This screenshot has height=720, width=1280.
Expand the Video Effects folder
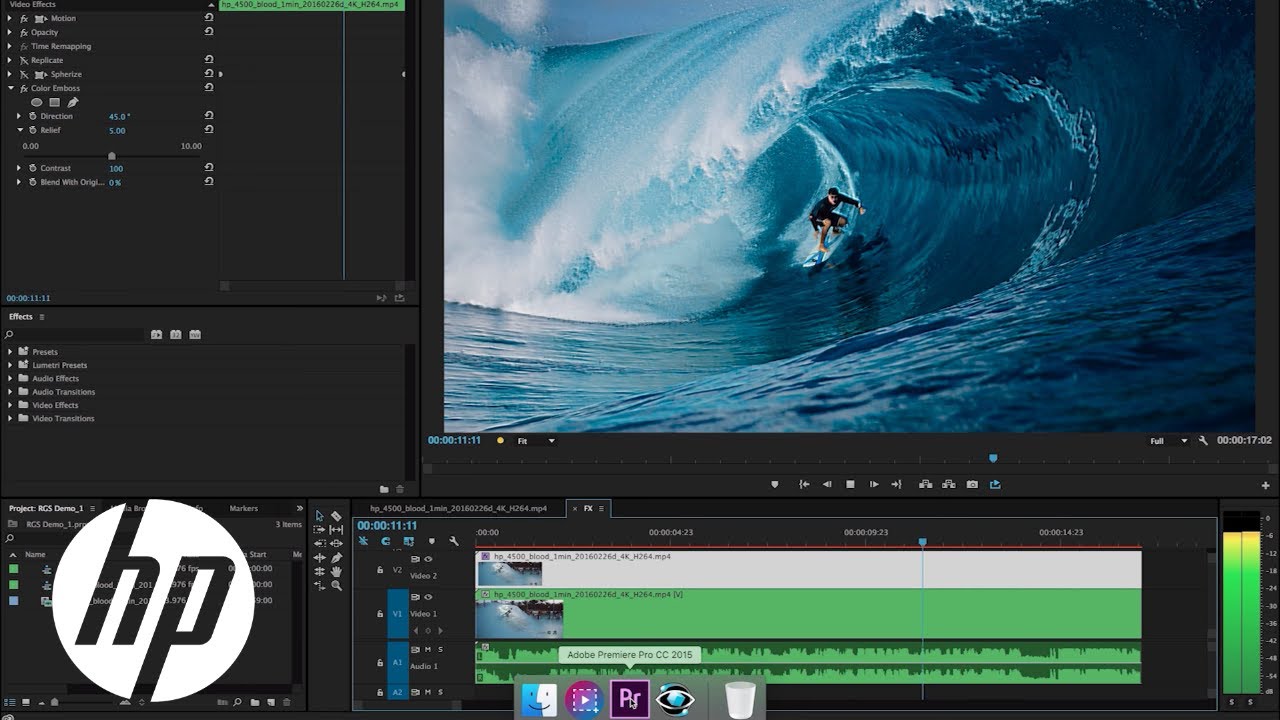click(x=10, y=405)
